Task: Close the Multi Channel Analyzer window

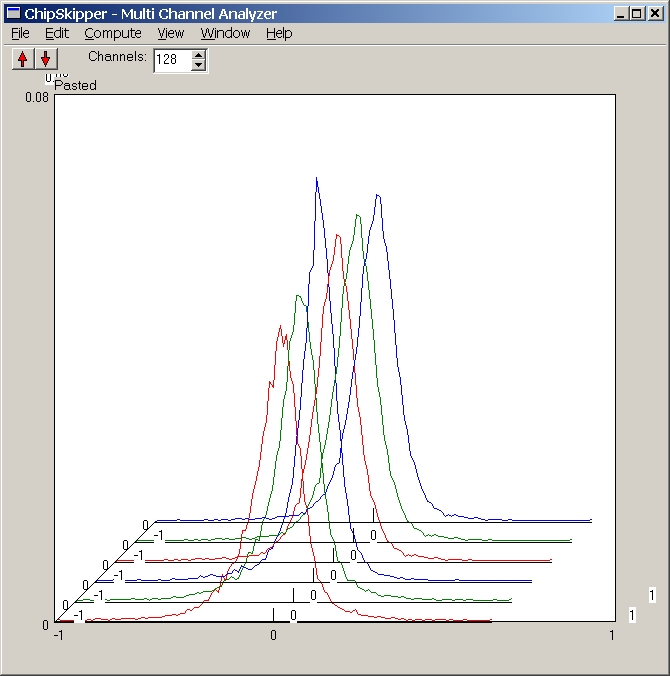Action: (x=655, y=14)
